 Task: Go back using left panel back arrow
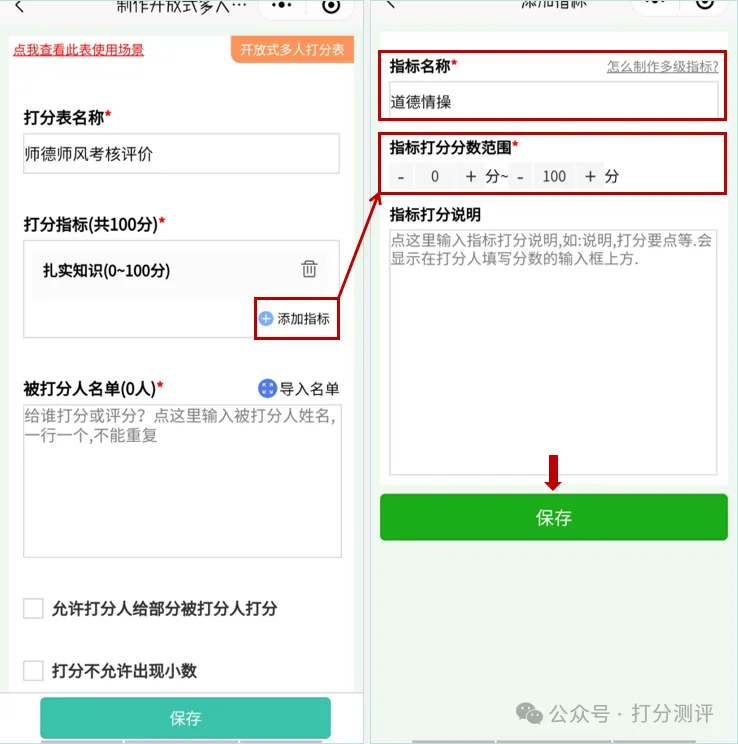tap(19, 6)
